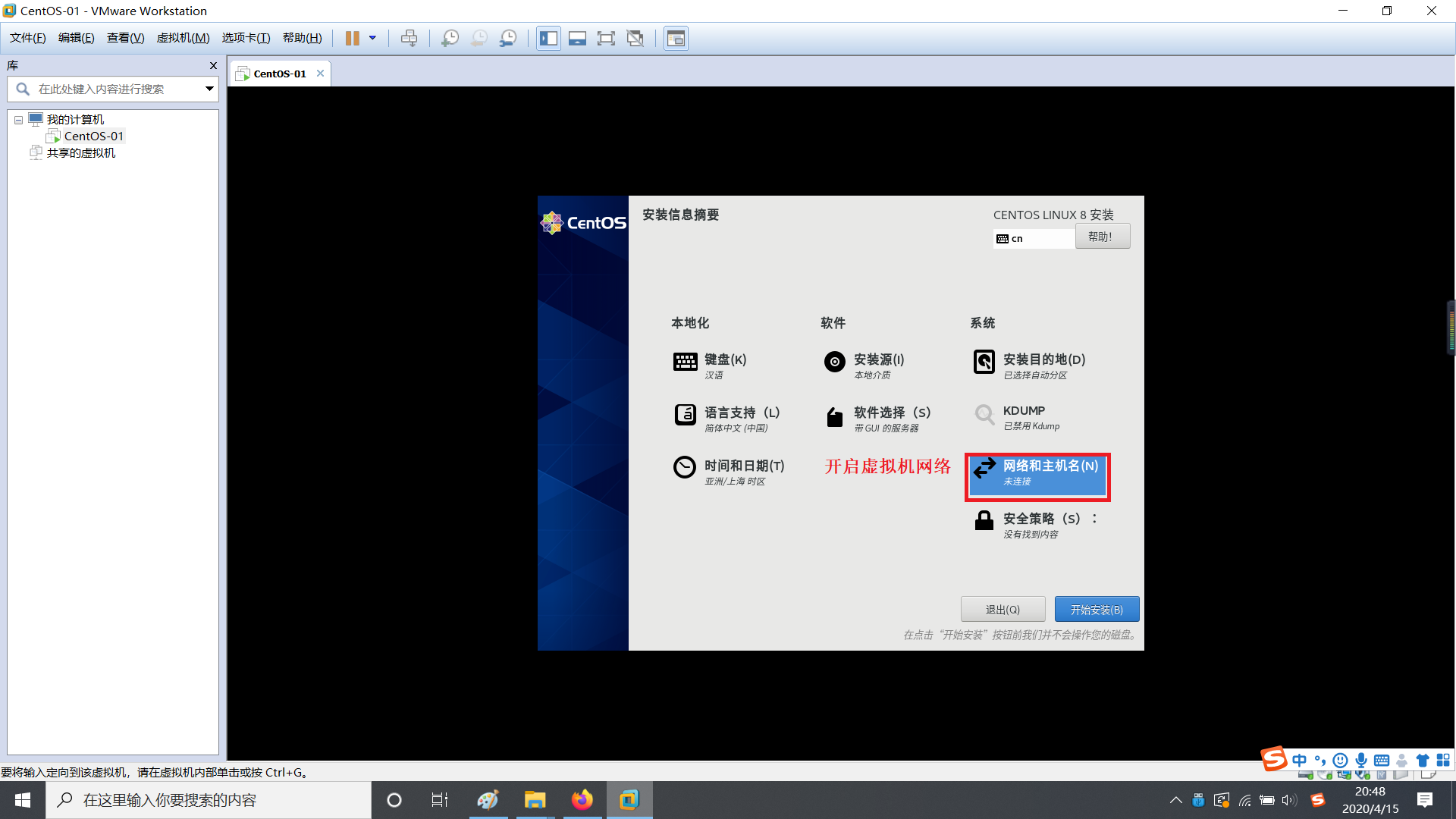Show hidden tray icons chevron
1456x819 pixels.
click(x=1175, y=800)
